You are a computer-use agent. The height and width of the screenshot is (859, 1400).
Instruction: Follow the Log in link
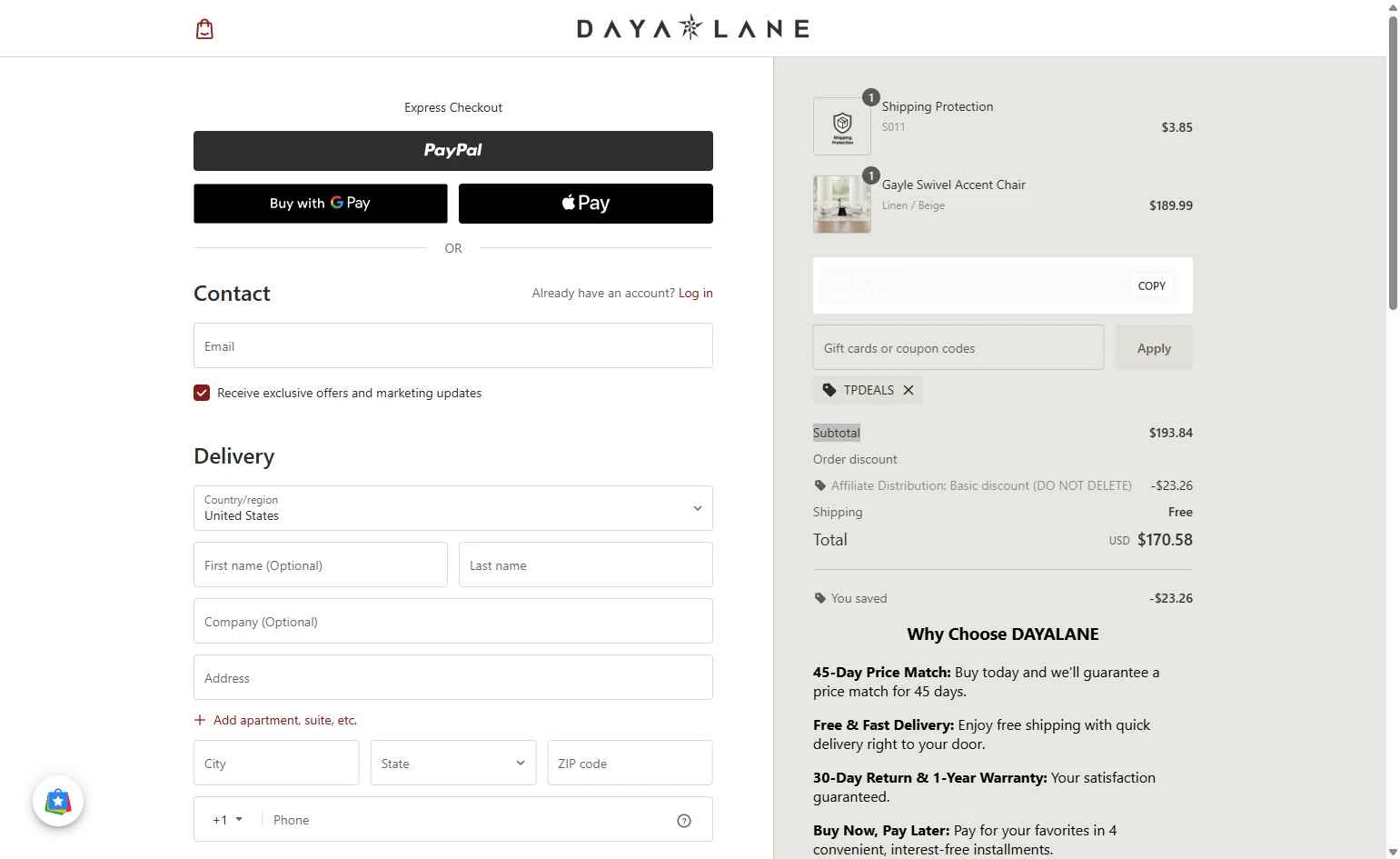[696, 293]
